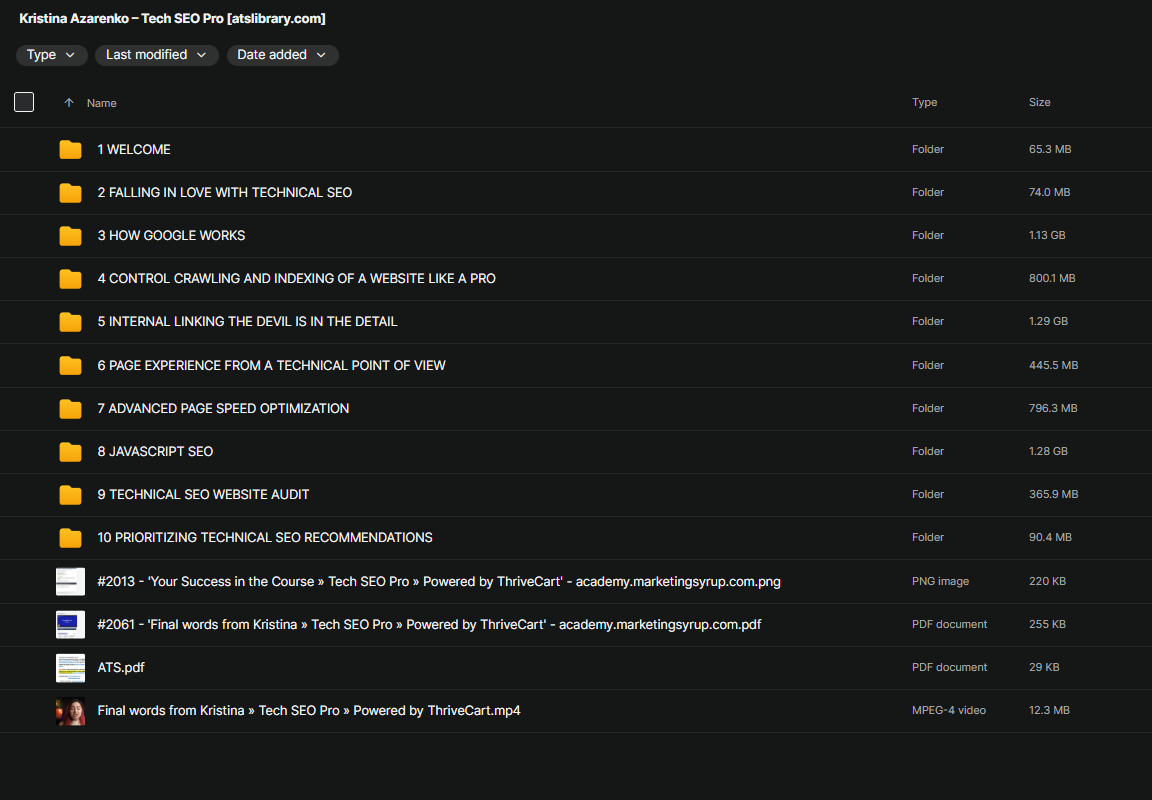Select the folder icon for 4 CONTROL CRAWLING AND INDEXING
Image resolution: width=1152 pixels, height=800 pixels.
tap(71, 279)
